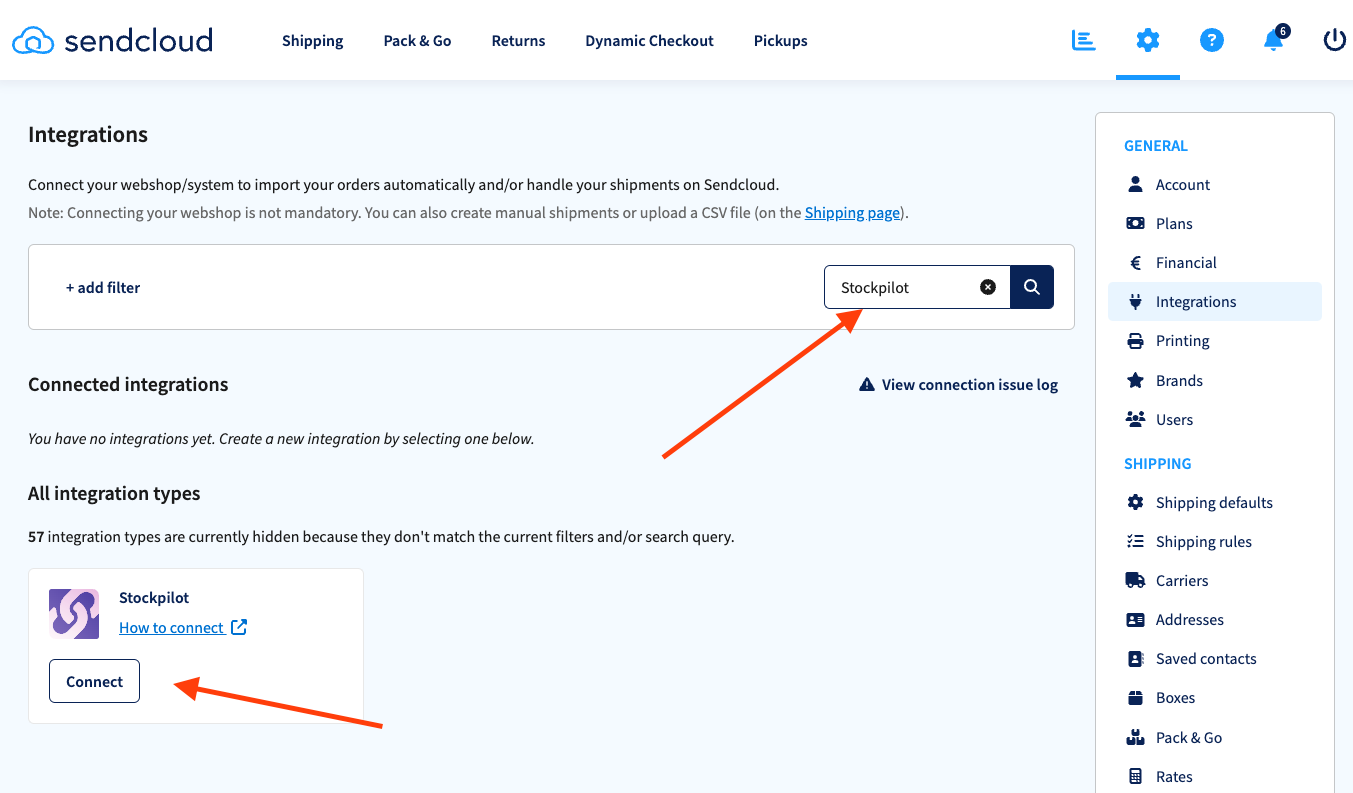Image resolution: width=1353 pixels, height=793 pixels.
Task: Open the Pickups top menu
Action: pos(780,41)
